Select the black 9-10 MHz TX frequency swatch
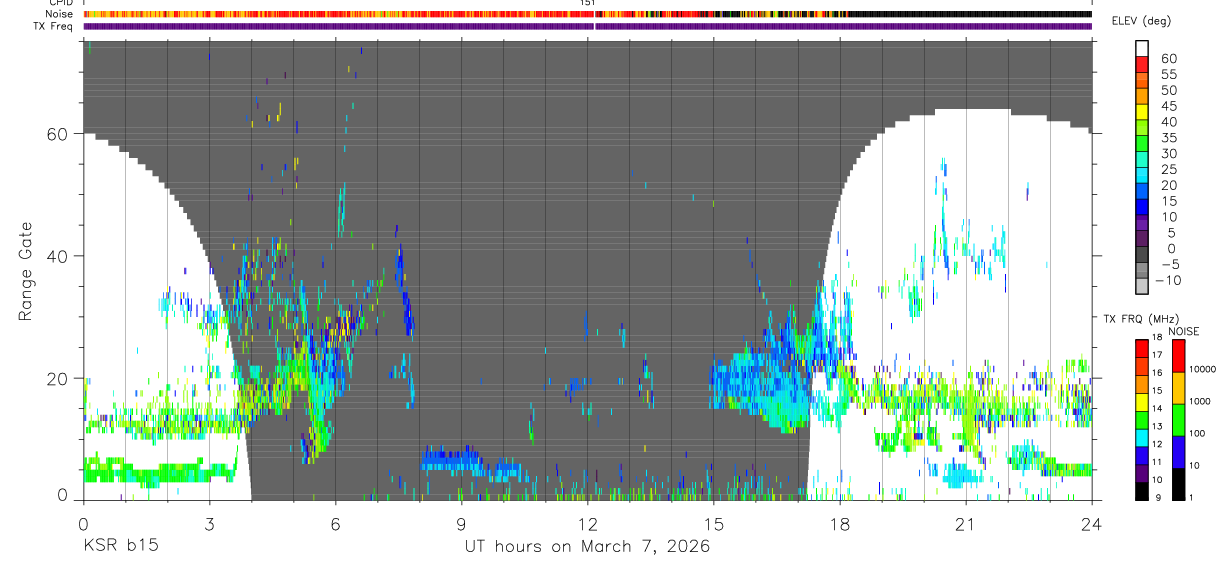 point(1141,491)
